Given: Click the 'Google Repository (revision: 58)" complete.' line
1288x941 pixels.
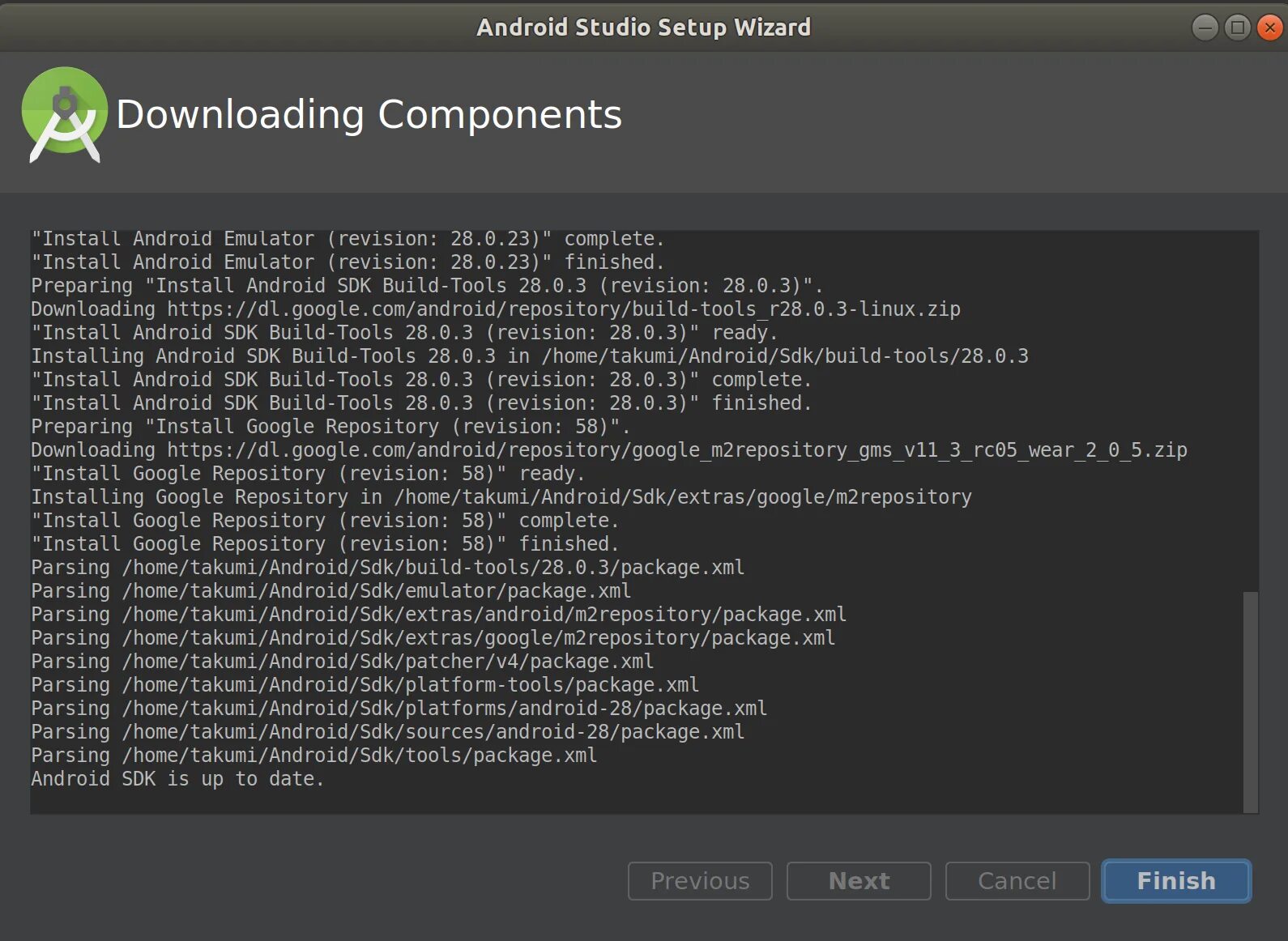Looking at the screenshot, I should click(x=326, y=521).
